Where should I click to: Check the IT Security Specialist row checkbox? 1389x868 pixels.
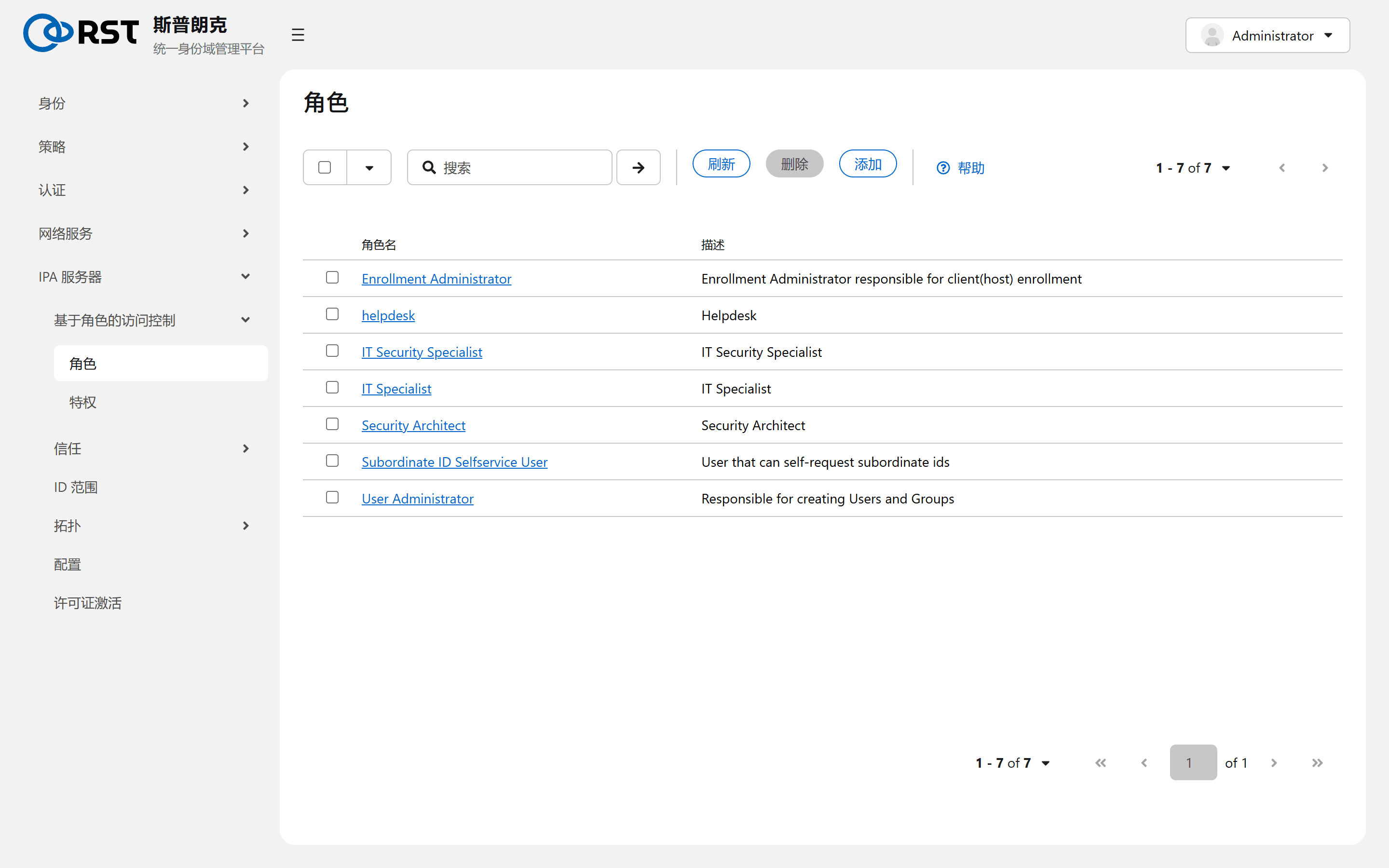(332, 352)
